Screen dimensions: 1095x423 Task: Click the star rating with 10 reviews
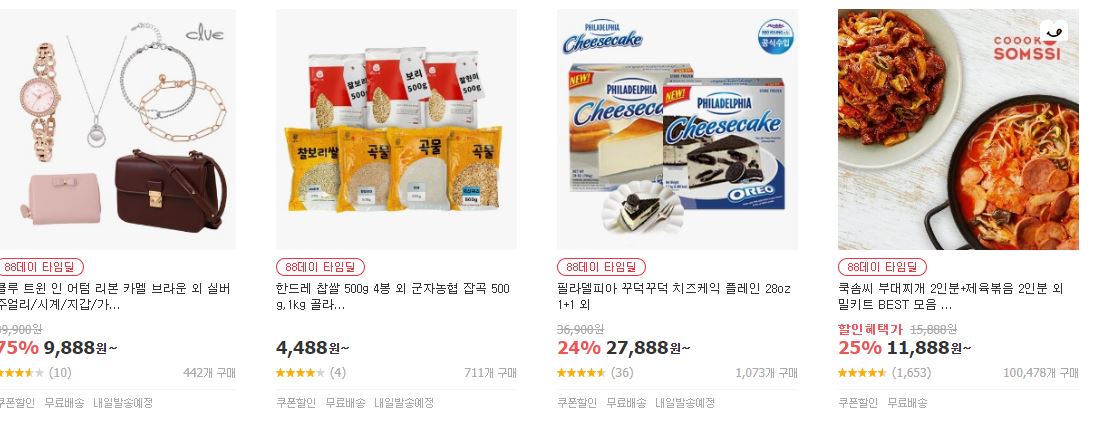pyautogui.click(x=36, y=373)
